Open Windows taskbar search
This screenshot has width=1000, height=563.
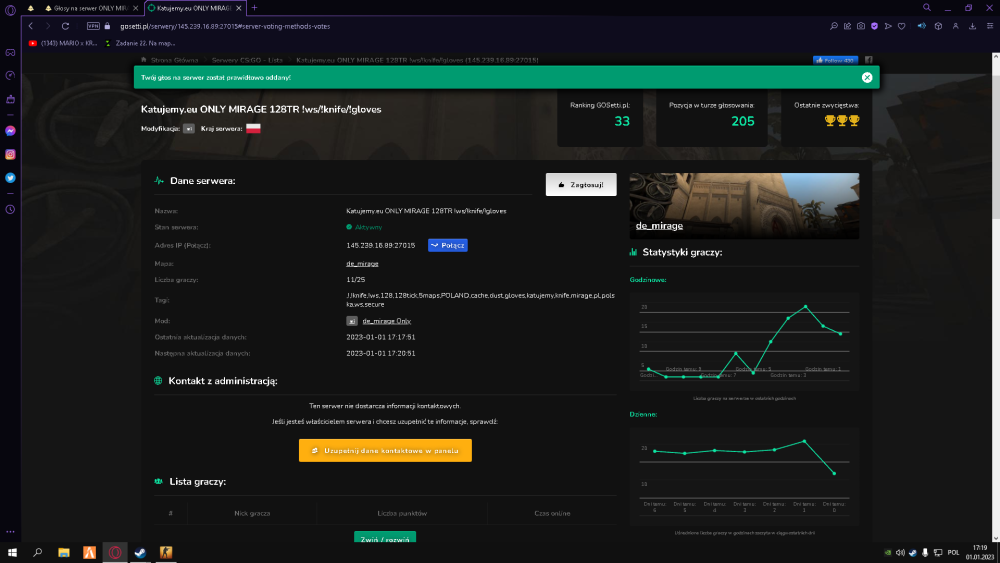click(x=38, y=553)
